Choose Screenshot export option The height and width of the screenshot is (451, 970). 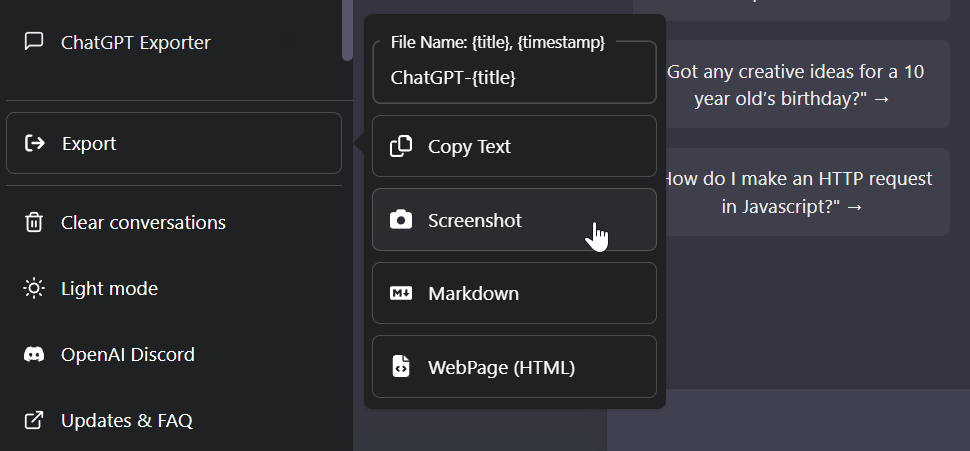514,220
